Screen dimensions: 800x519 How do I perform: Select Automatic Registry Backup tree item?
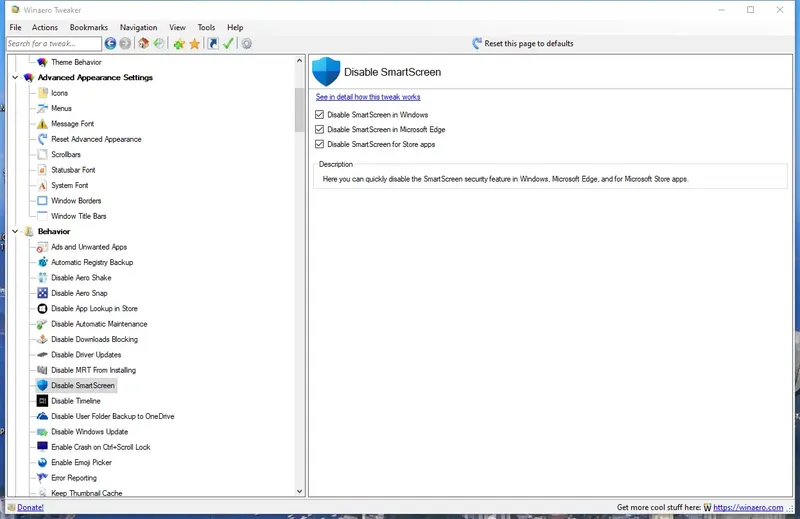point(92,262)
